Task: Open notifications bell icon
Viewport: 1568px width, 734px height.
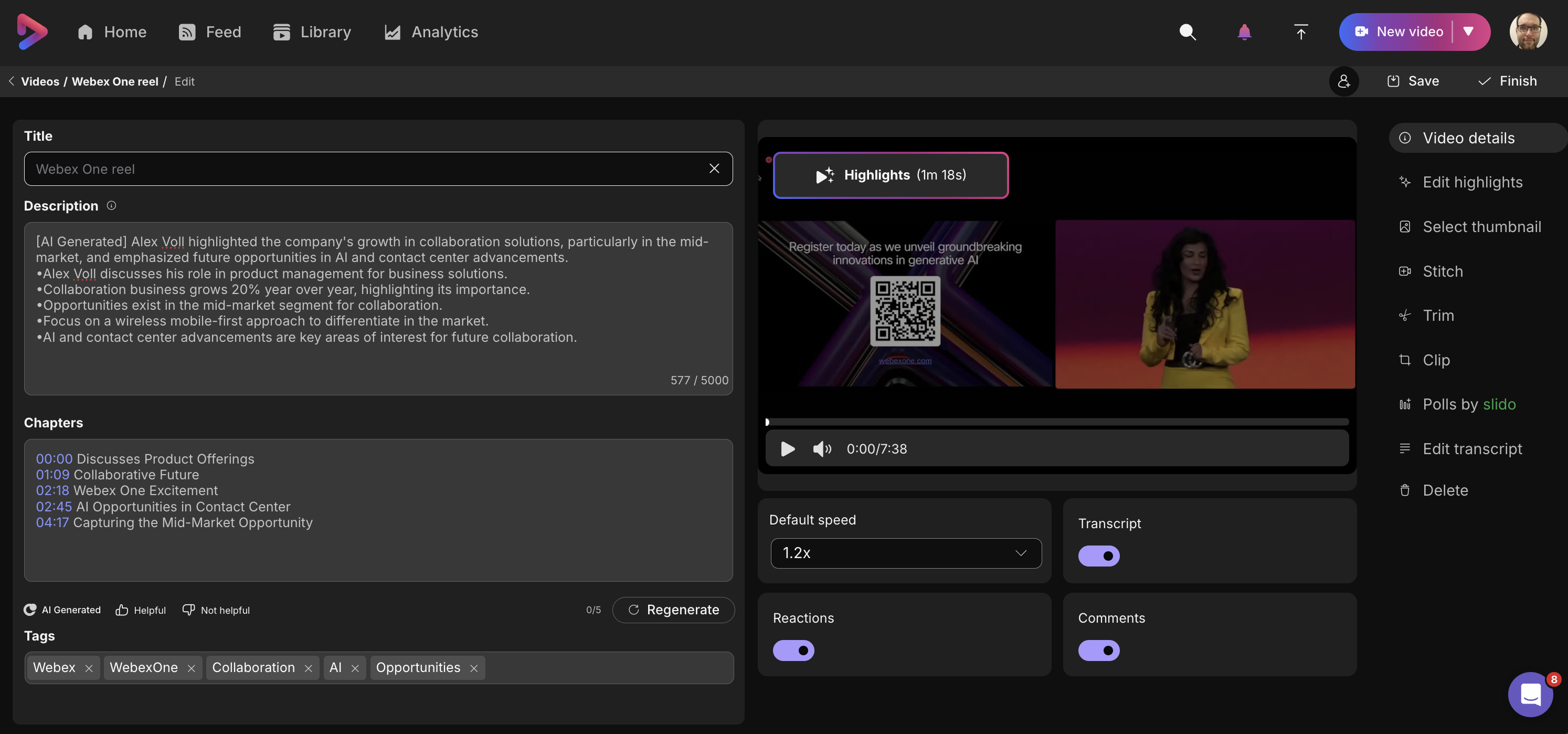Action: (1244, 32)
